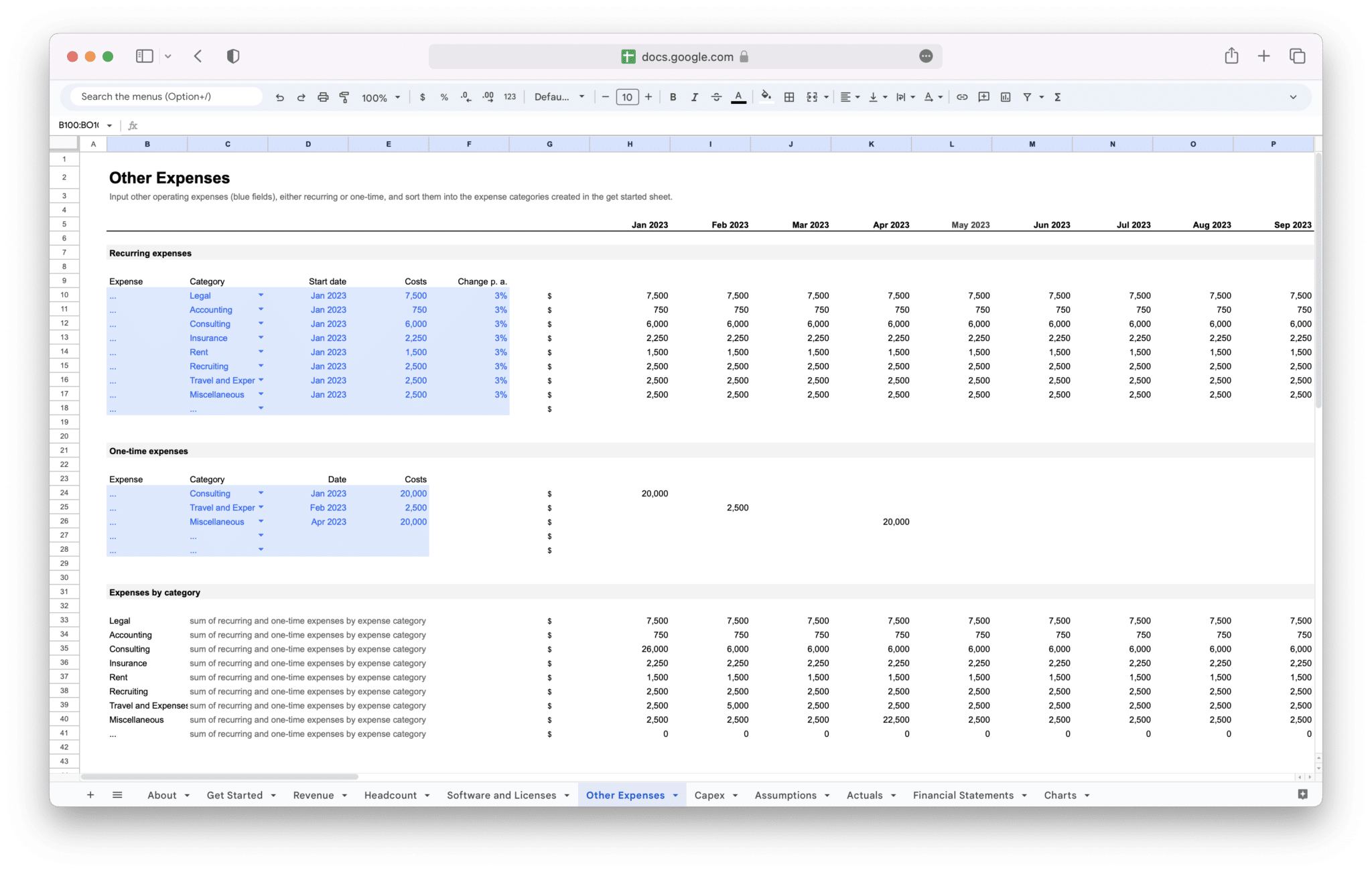Screen dimensions: 1372x872
Task: Switch to the Headcount sheet
Action: click(391, 795)
